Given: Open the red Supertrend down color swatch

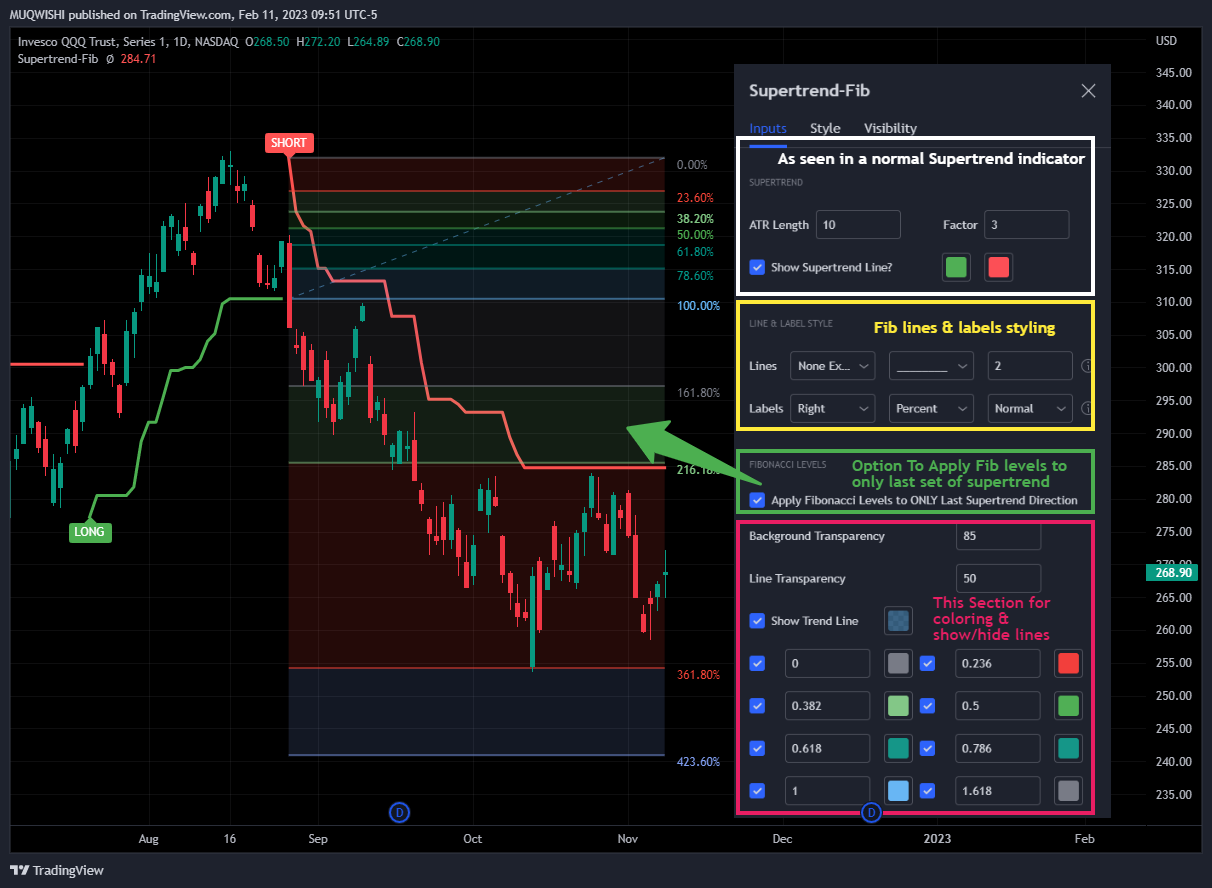Looking at the screenshot, I should [x=998, y=267].
